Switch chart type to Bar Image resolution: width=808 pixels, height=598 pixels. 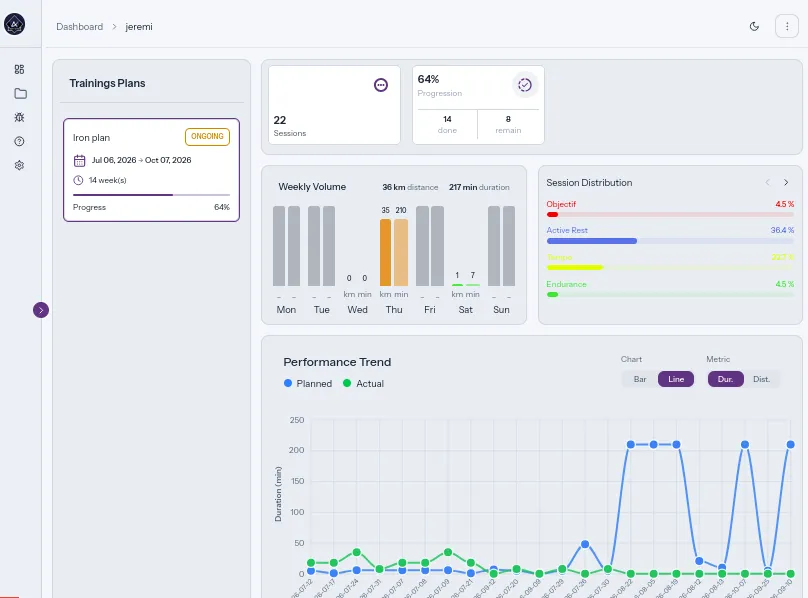click(x=640, y=379)
